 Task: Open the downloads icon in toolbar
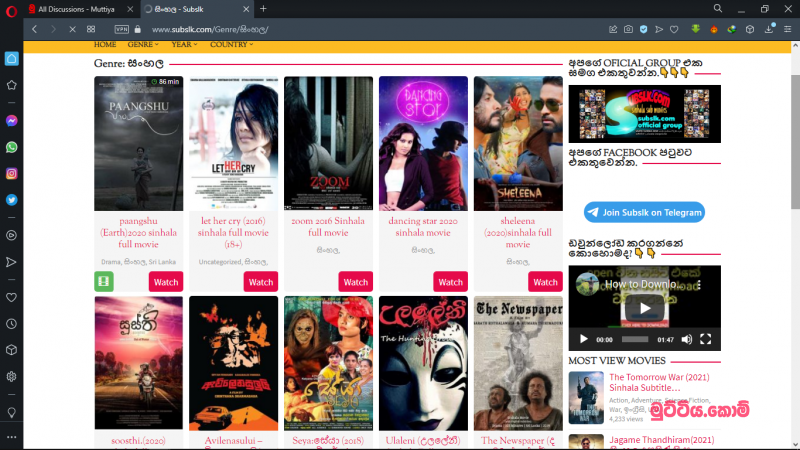click(769, 29)
